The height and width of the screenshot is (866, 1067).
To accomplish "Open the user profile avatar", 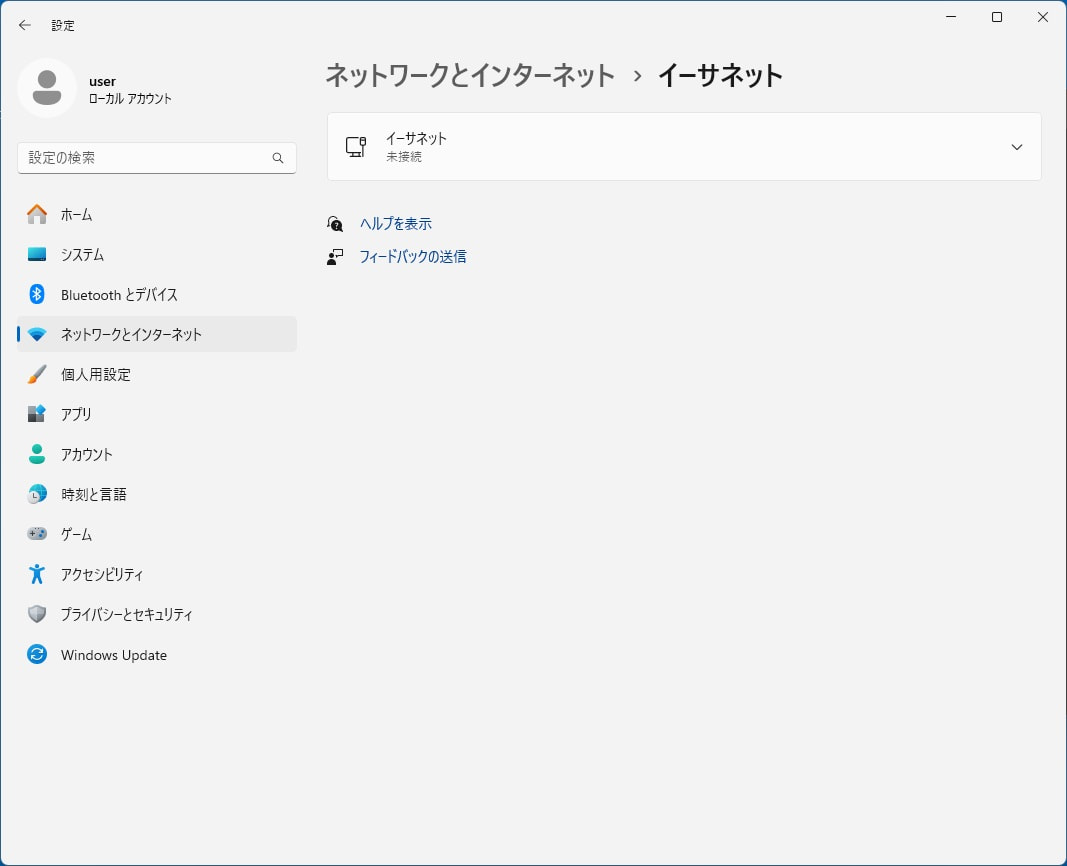I will point(47,88).
